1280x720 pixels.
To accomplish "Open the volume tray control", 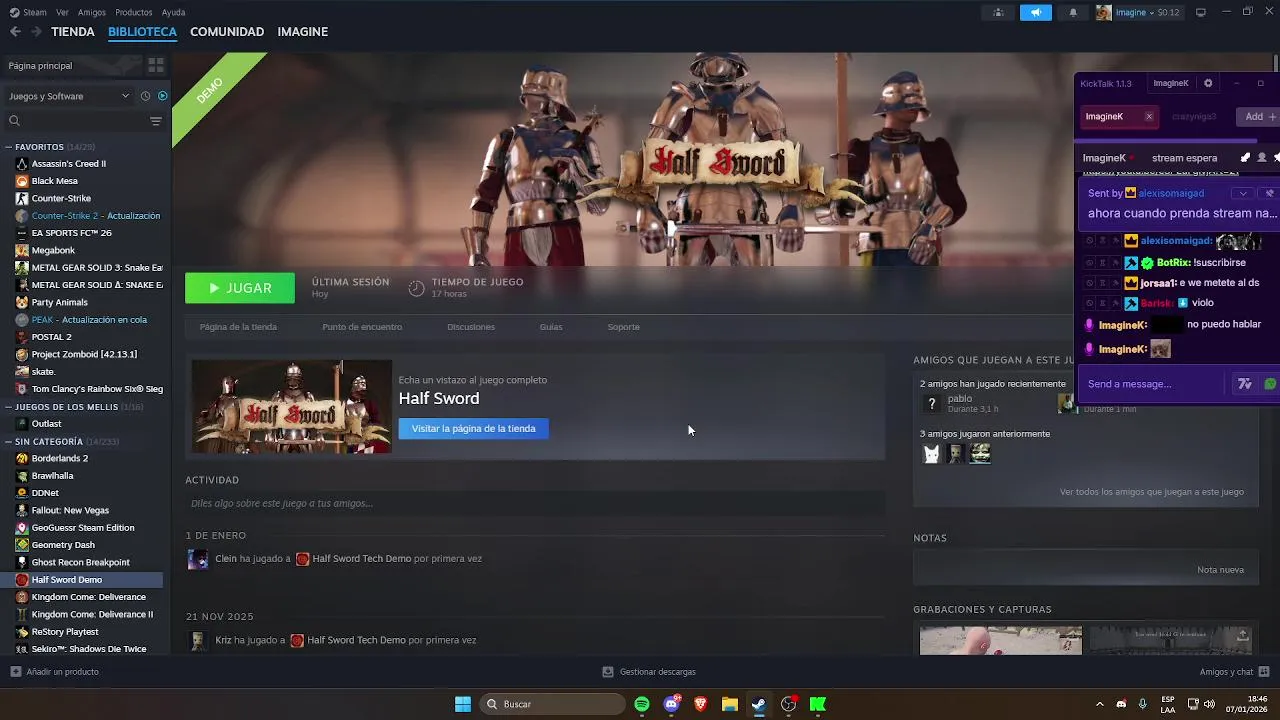I will click(1210, 704).
